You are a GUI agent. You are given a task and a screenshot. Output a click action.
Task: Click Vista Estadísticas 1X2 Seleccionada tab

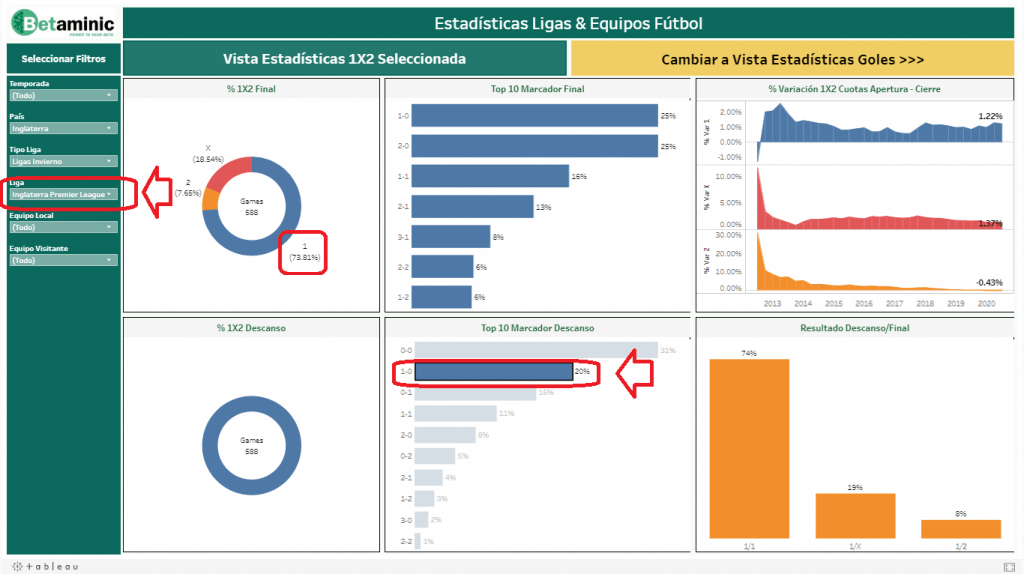coord(344,59)
